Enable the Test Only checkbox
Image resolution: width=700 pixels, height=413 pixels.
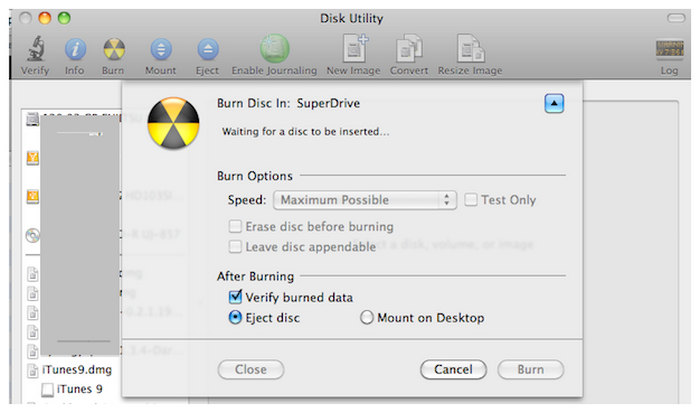pos(471,200)
